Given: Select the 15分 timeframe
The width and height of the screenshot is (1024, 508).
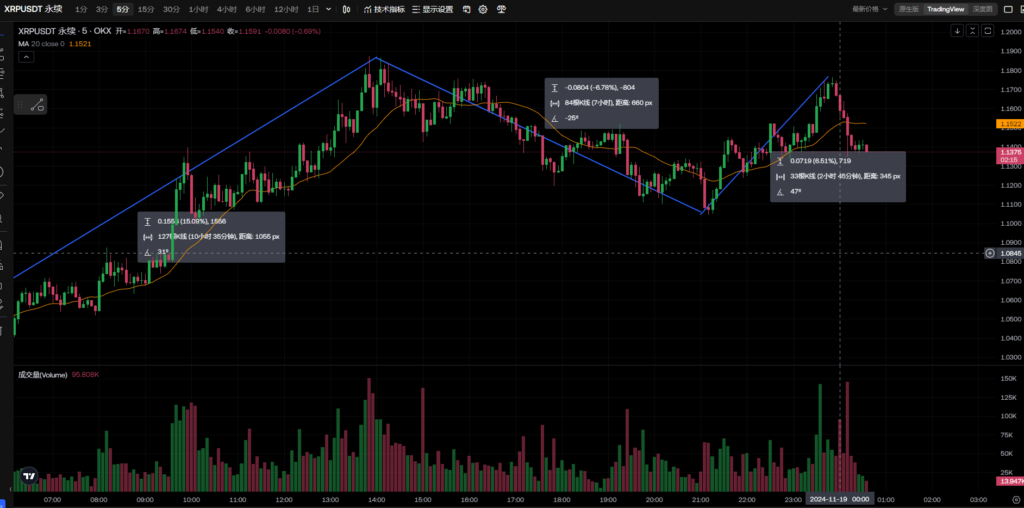Looking at the screenshot, I should (x=146, y=9).
